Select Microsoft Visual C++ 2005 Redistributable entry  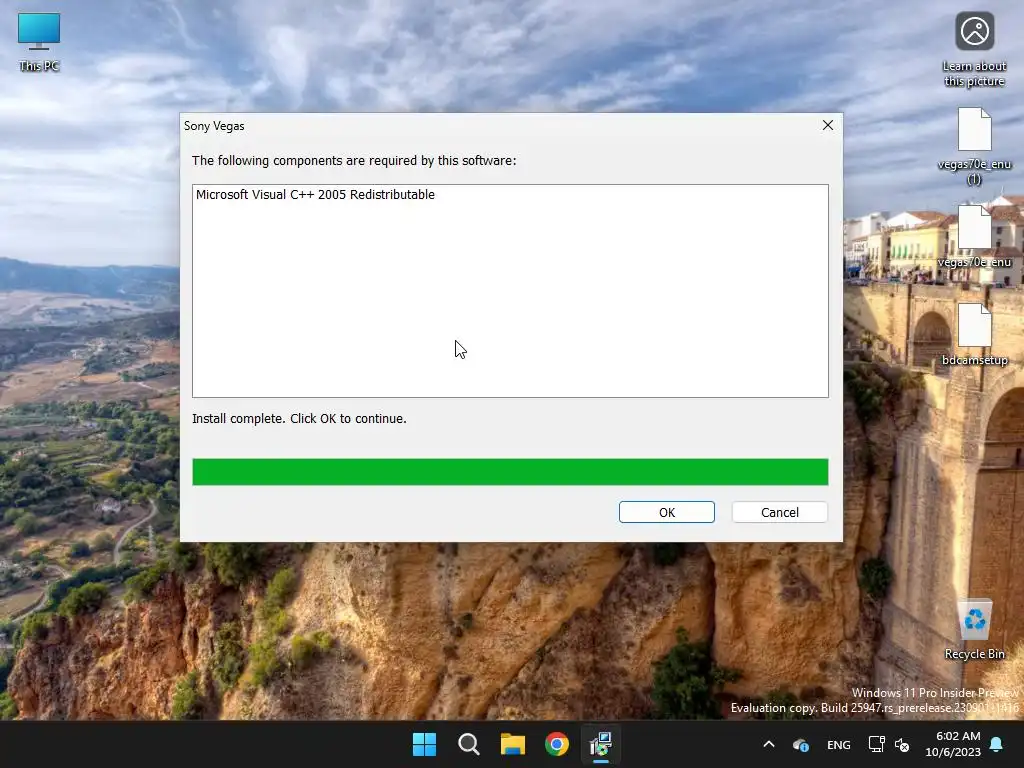[x=315, y=195]
